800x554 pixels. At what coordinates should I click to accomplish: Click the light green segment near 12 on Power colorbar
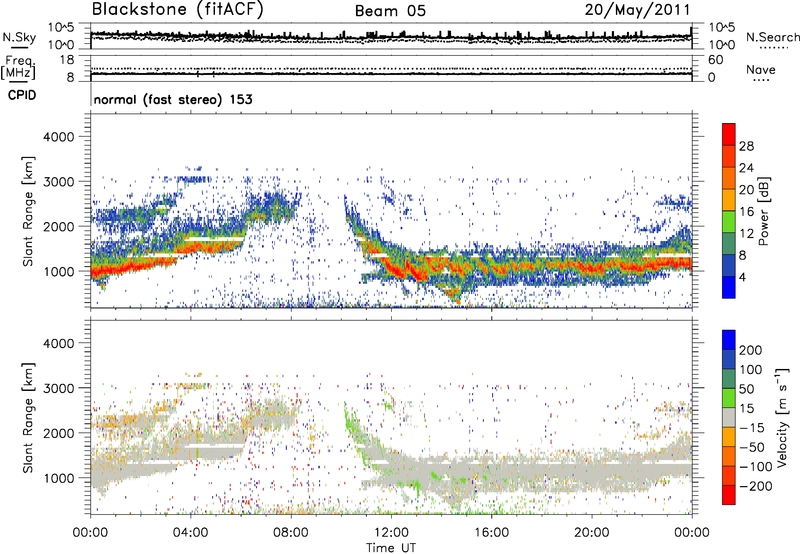(729, 221)
